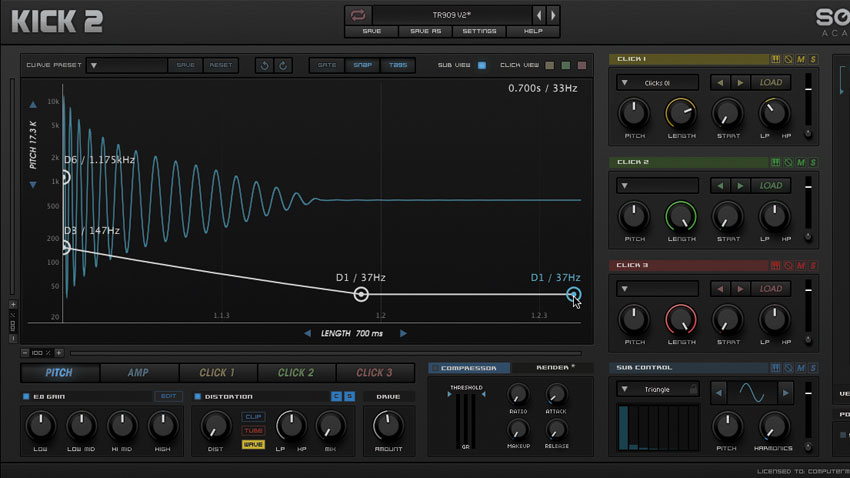Mute Click 3 with M icon
The height and width of the screenshot is (478, 850).
coord(801,265)
